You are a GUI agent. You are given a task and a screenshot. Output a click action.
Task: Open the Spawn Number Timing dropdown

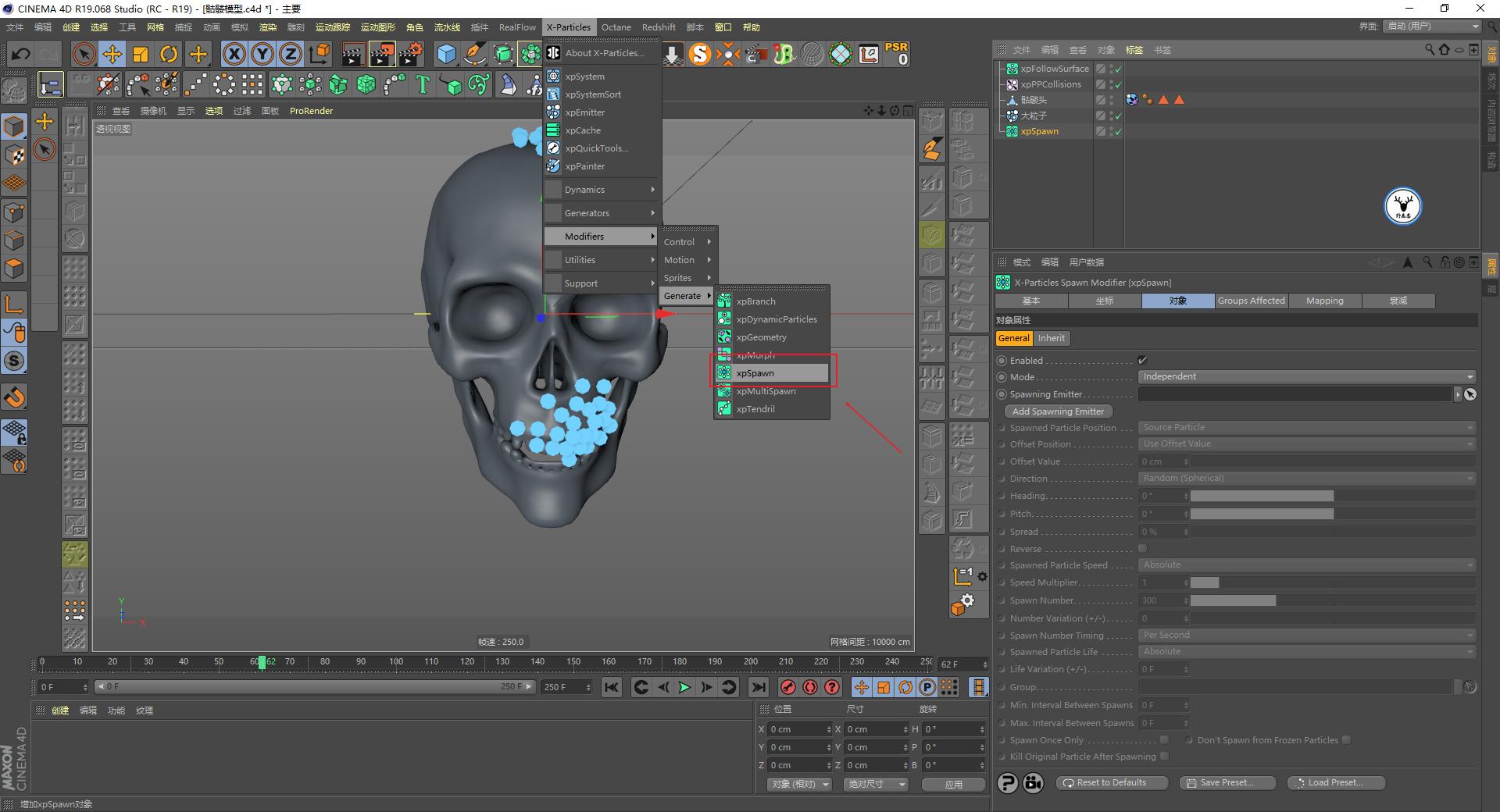1305,635
